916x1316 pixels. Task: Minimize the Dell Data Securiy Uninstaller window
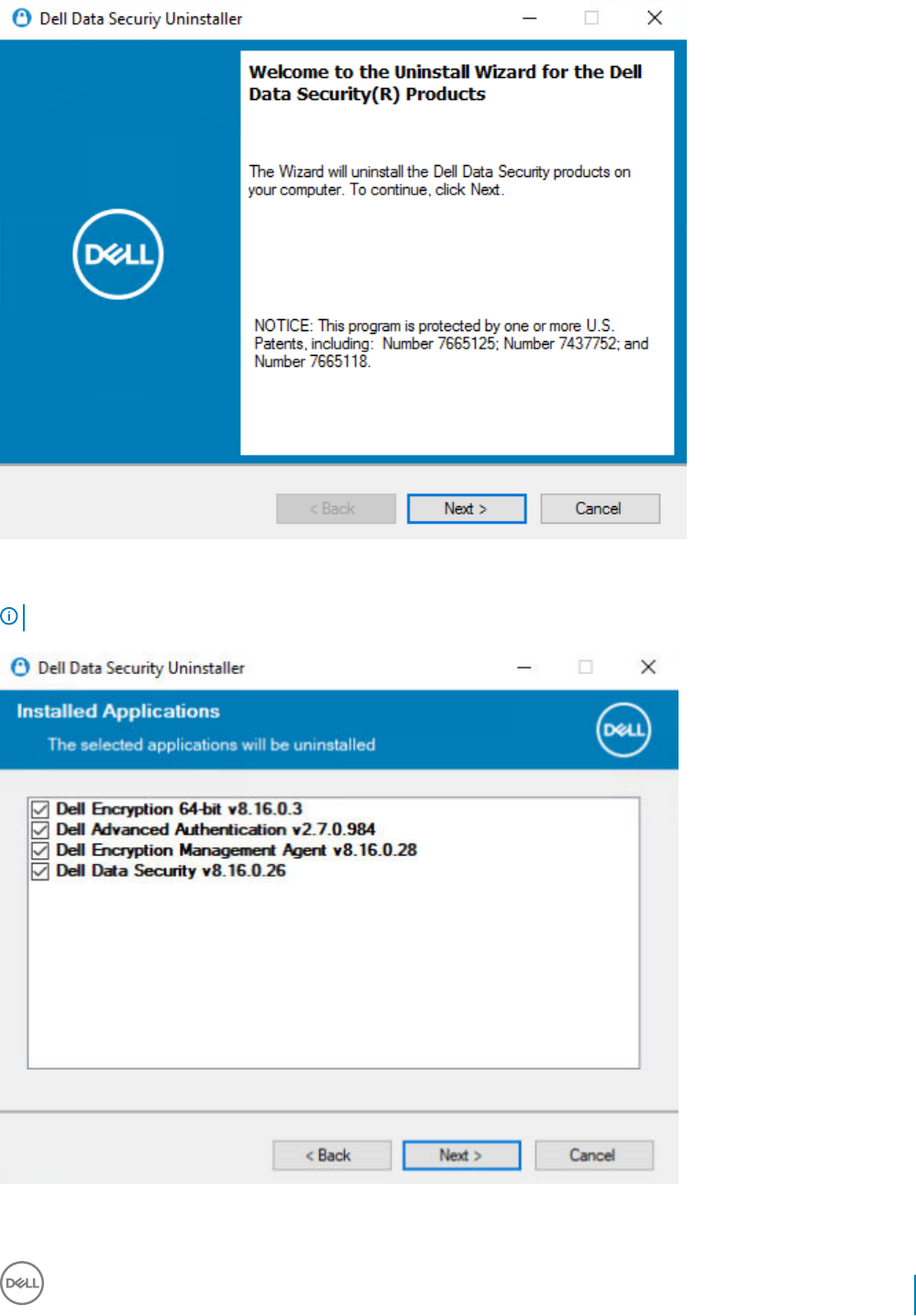529,17
